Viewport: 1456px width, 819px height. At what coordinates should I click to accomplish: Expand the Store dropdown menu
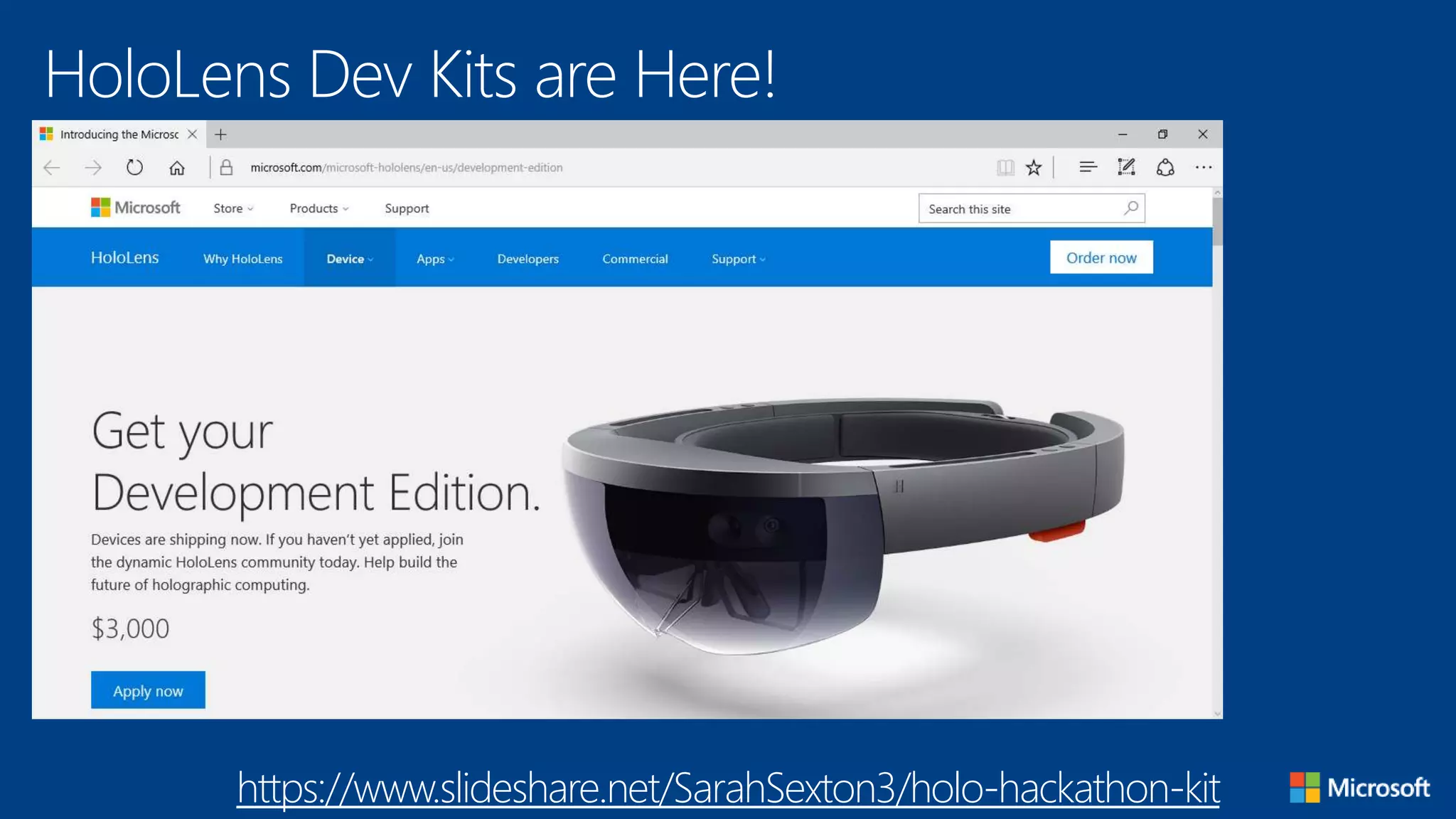pyautogui.click(x=233, y=208)
